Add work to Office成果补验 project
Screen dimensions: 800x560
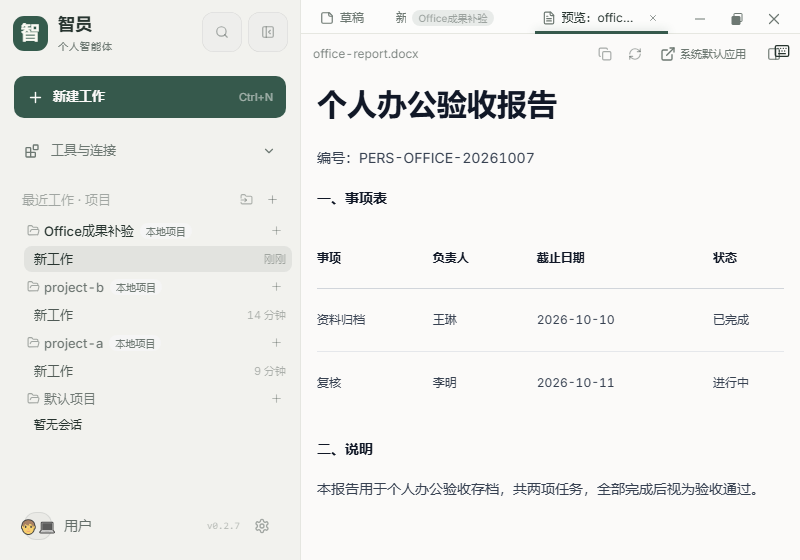pos(276,231)
